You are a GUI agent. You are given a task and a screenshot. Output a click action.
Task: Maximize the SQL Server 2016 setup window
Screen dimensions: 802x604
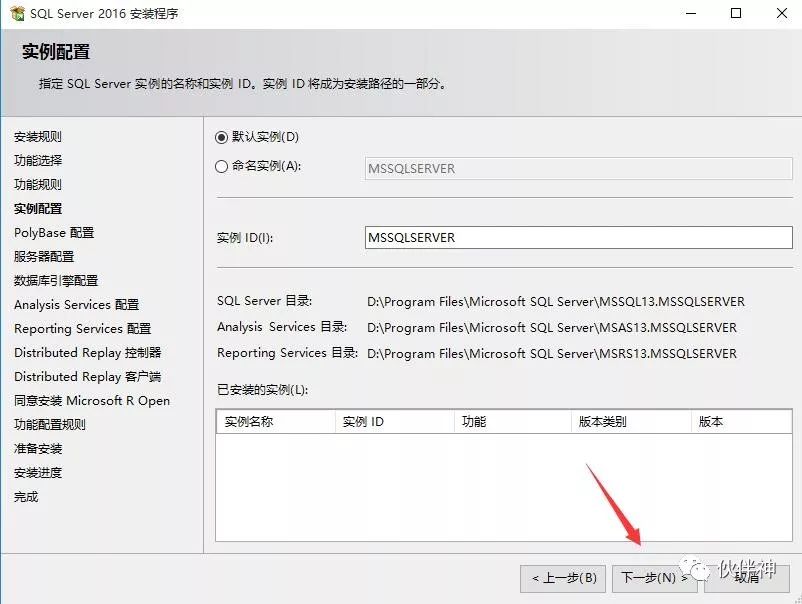click(736, 13)
